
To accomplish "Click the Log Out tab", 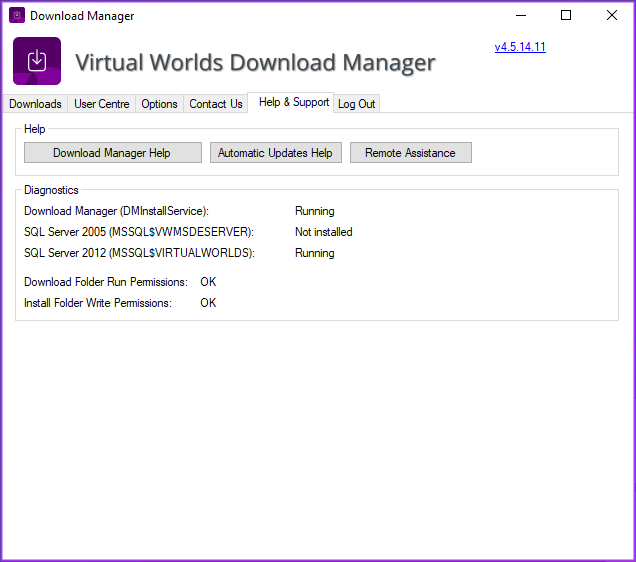I will (x=357, y=104).
